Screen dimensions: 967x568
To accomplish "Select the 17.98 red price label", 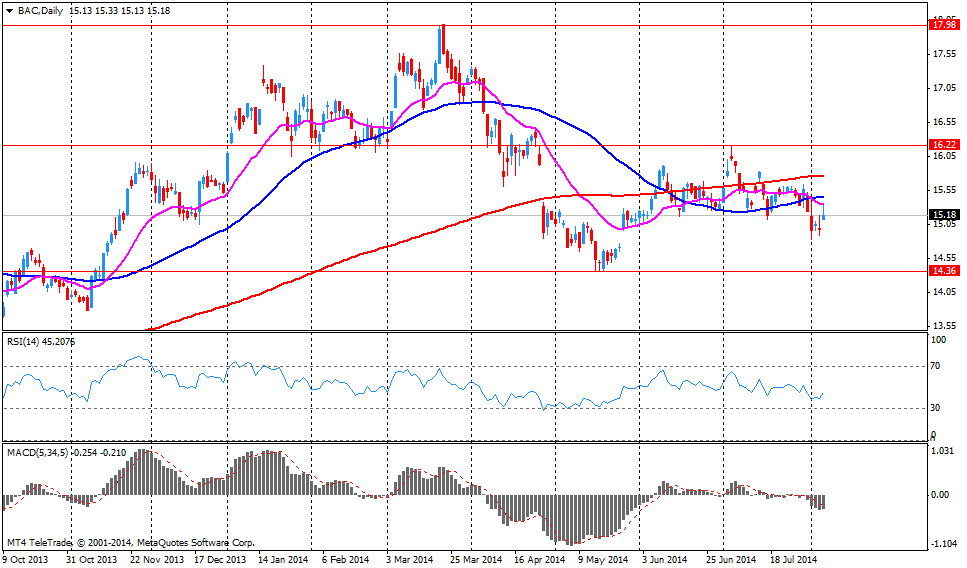I will point(943,25).
